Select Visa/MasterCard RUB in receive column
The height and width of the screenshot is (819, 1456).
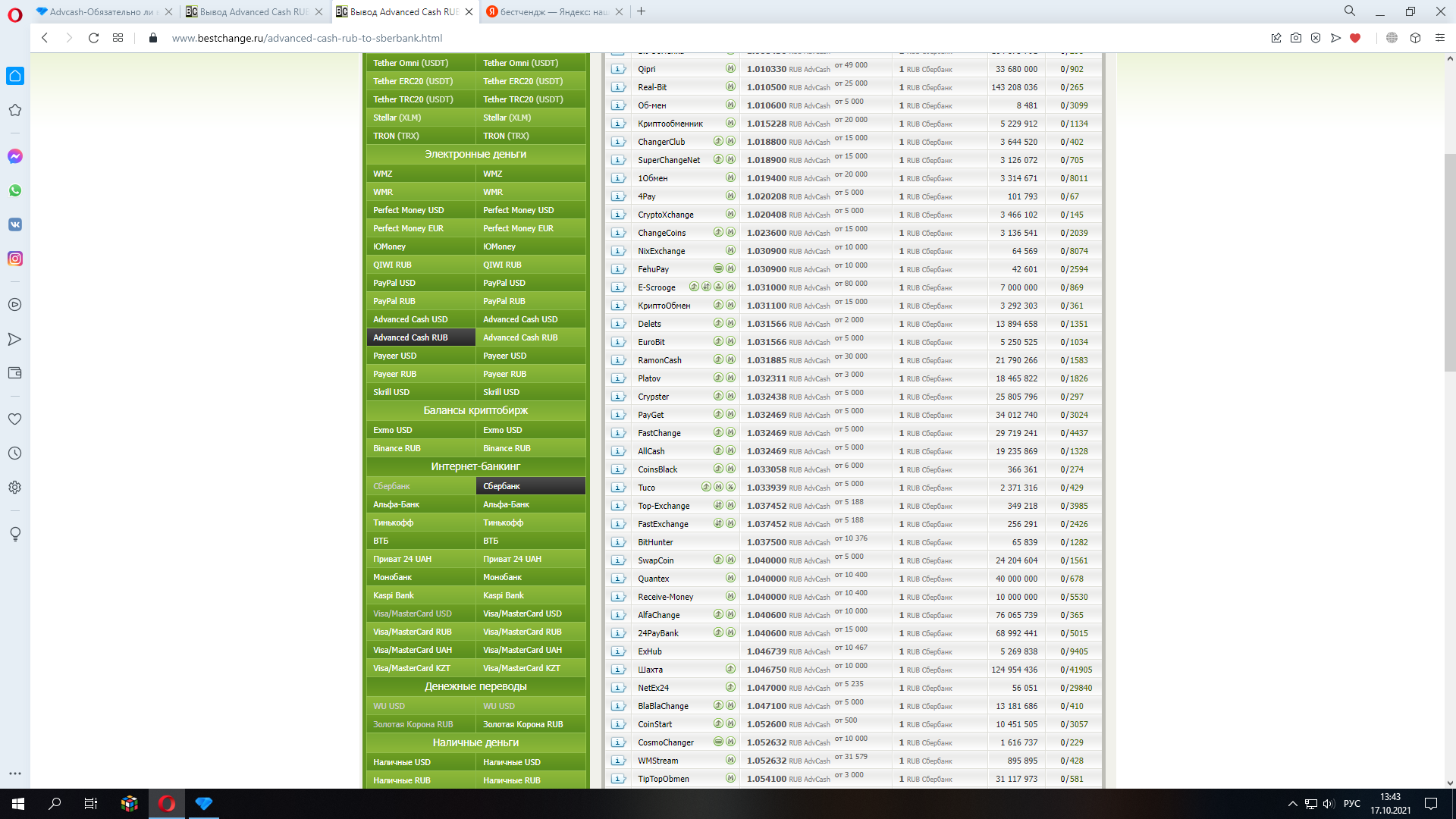coord(530,632)
